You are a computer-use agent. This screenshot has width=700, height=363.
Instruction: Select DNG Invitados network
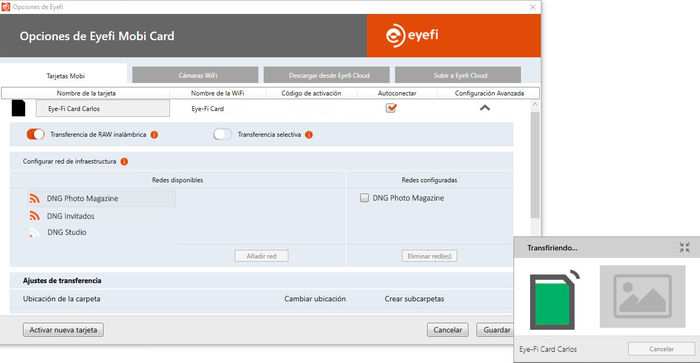coord(71,216)
